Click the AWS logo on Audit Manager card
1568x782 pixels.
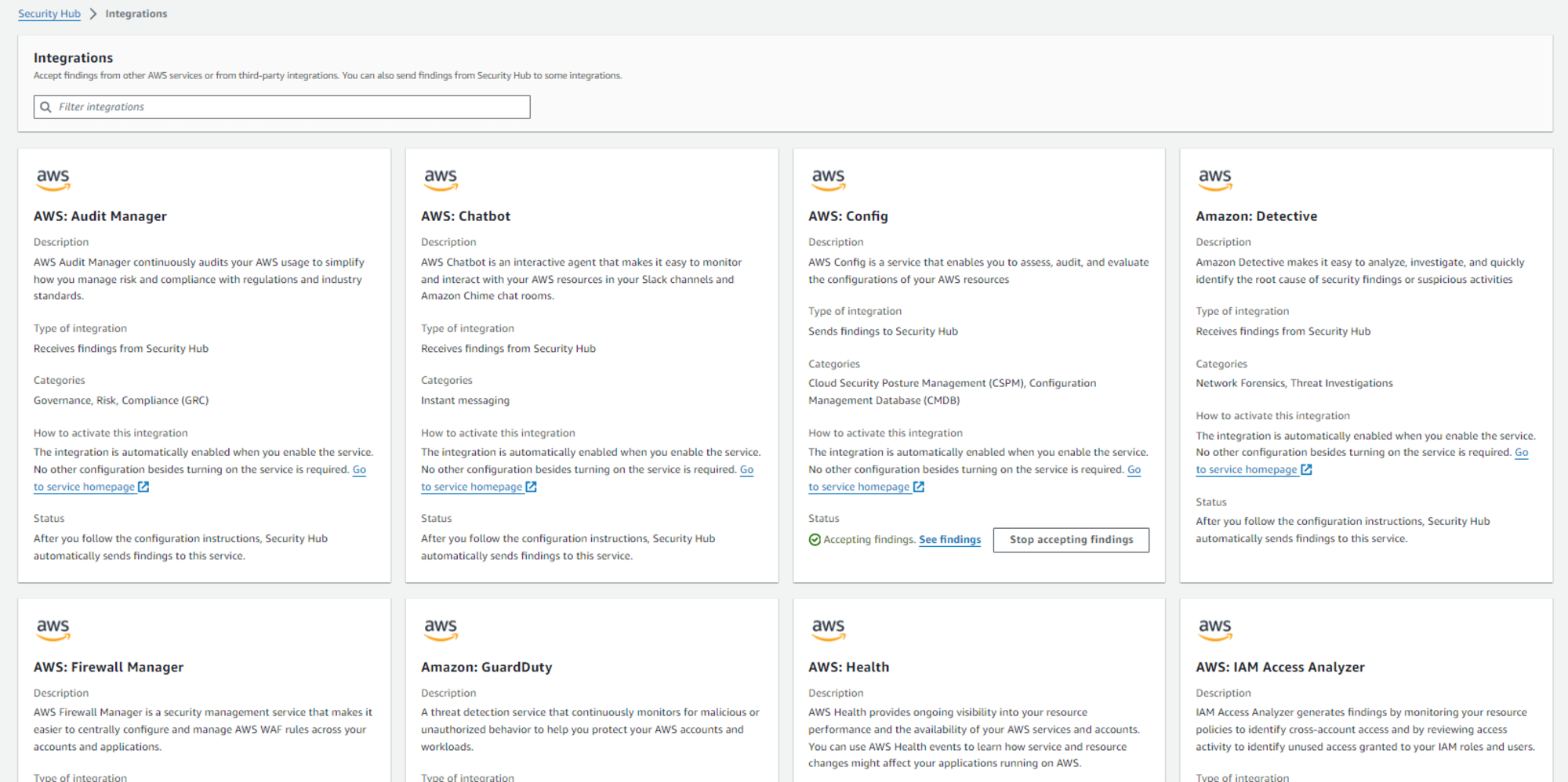click(x=53, y=180)
